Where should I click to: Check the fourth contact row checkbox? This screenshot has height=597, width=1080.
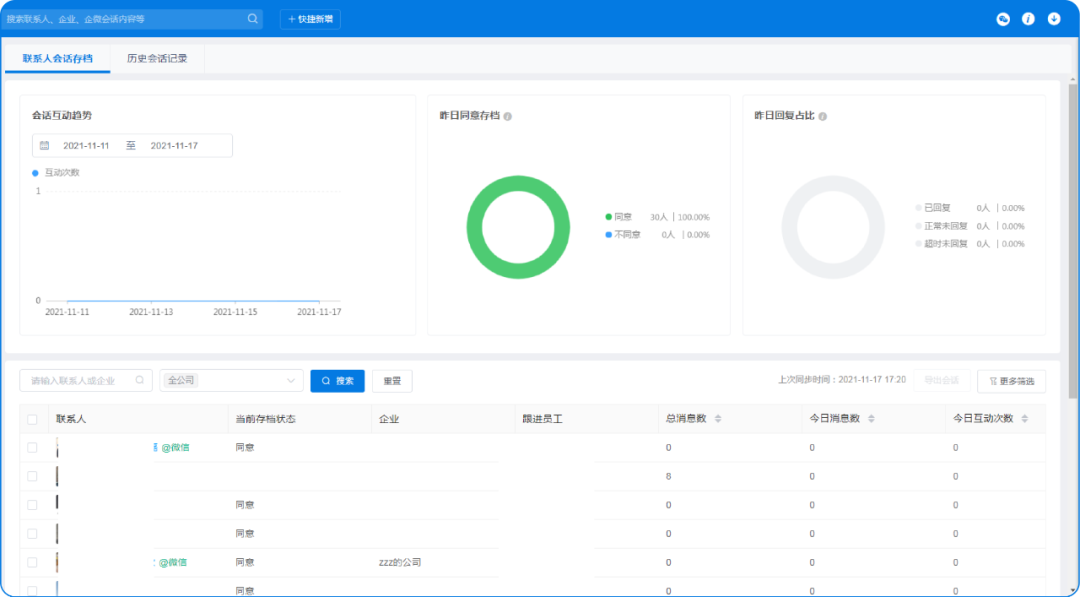pos(32,534)
